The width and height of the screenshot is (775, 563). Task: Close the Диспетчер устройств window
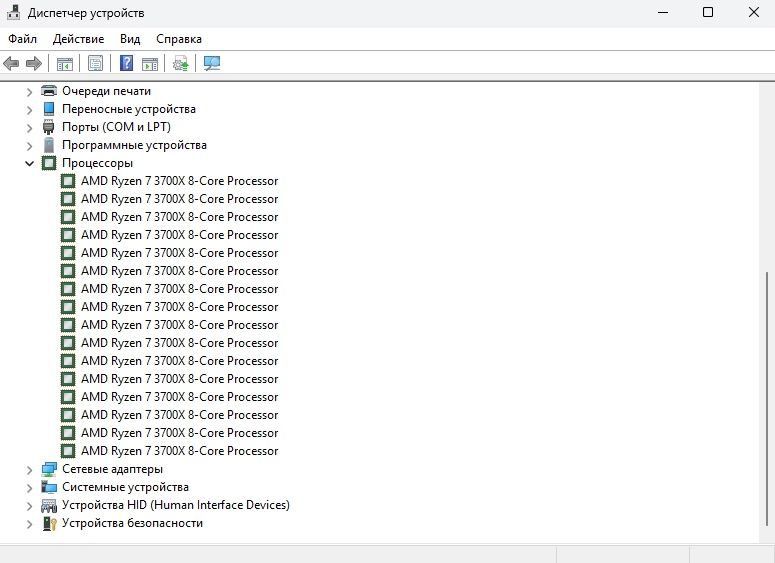point(753,12)
